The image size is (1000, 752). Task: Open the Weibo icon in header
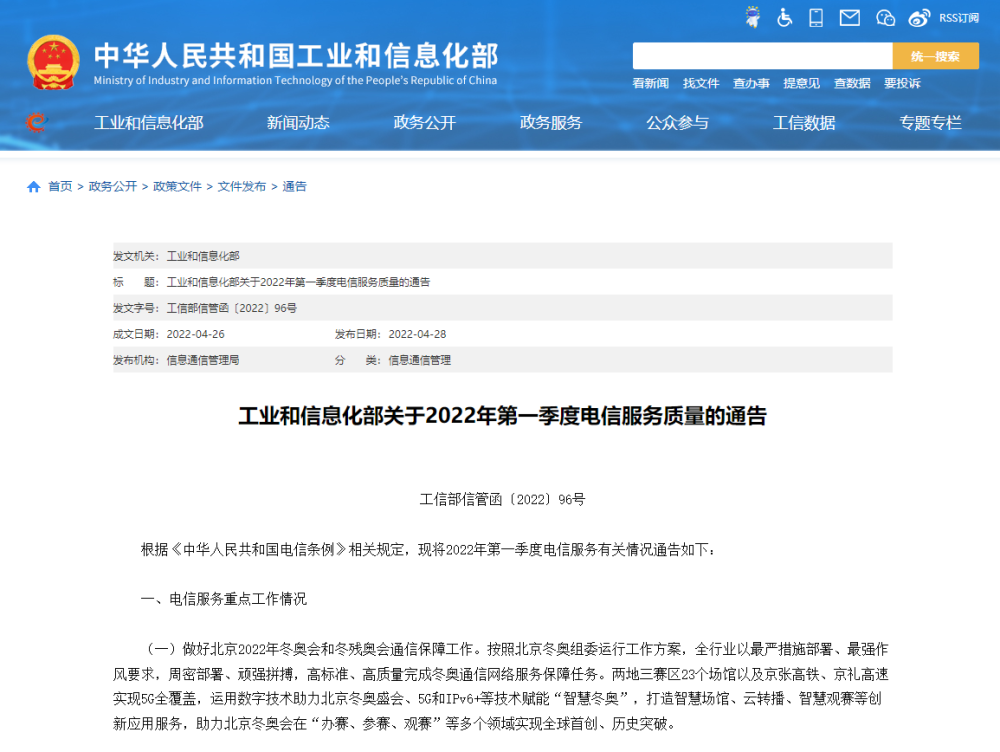pyautogui.click(x=919, y=17)
